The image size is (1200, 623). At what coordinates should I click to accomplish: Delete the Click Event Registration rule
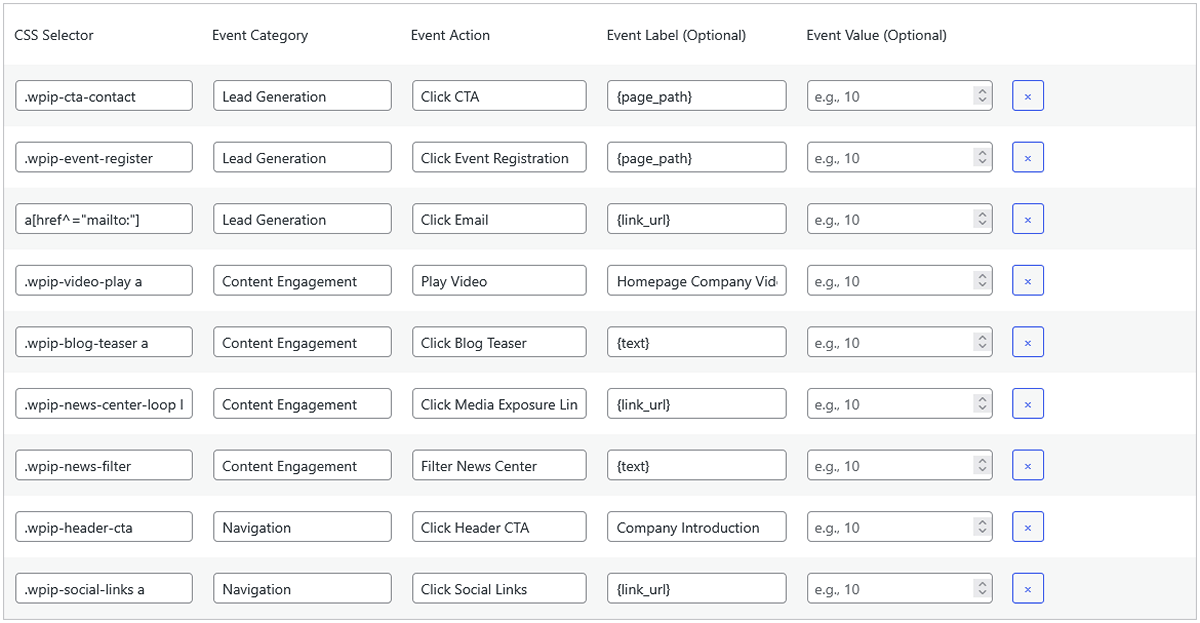click(x=1027, y=157)
